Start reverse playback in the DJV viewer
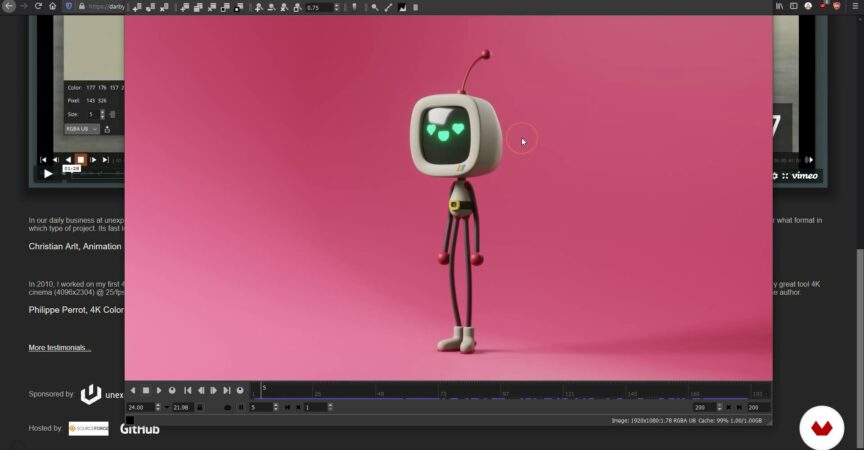The width and height of the screenshot is (864, 450). (x=133, y=390)
